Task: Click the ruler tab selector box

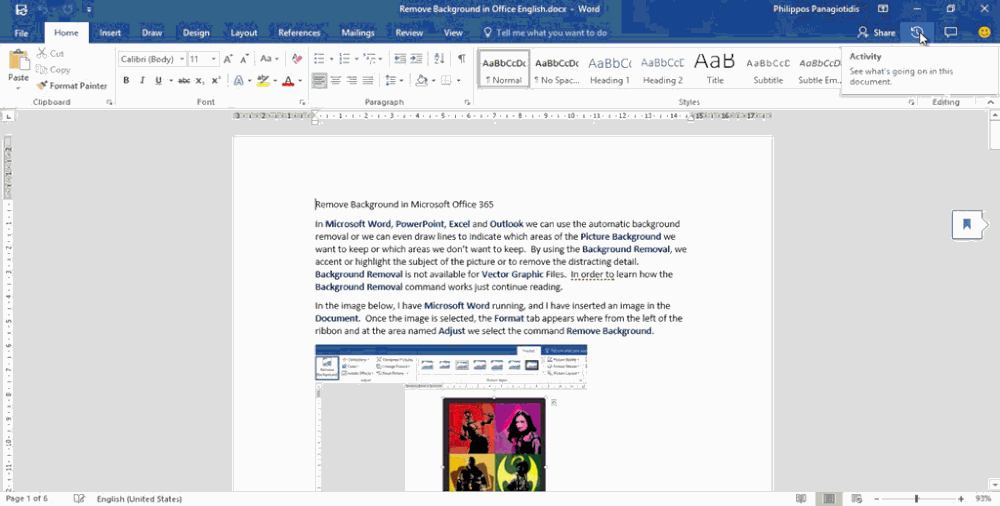Action: (x=8, y=117)
